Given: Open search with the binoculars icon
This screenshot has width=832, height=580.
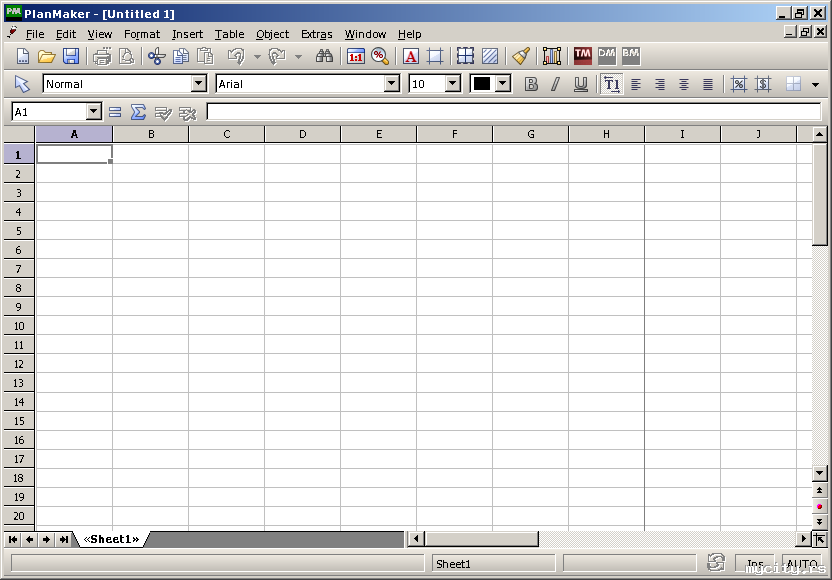Looking at the screenshot, I should 324,56.
